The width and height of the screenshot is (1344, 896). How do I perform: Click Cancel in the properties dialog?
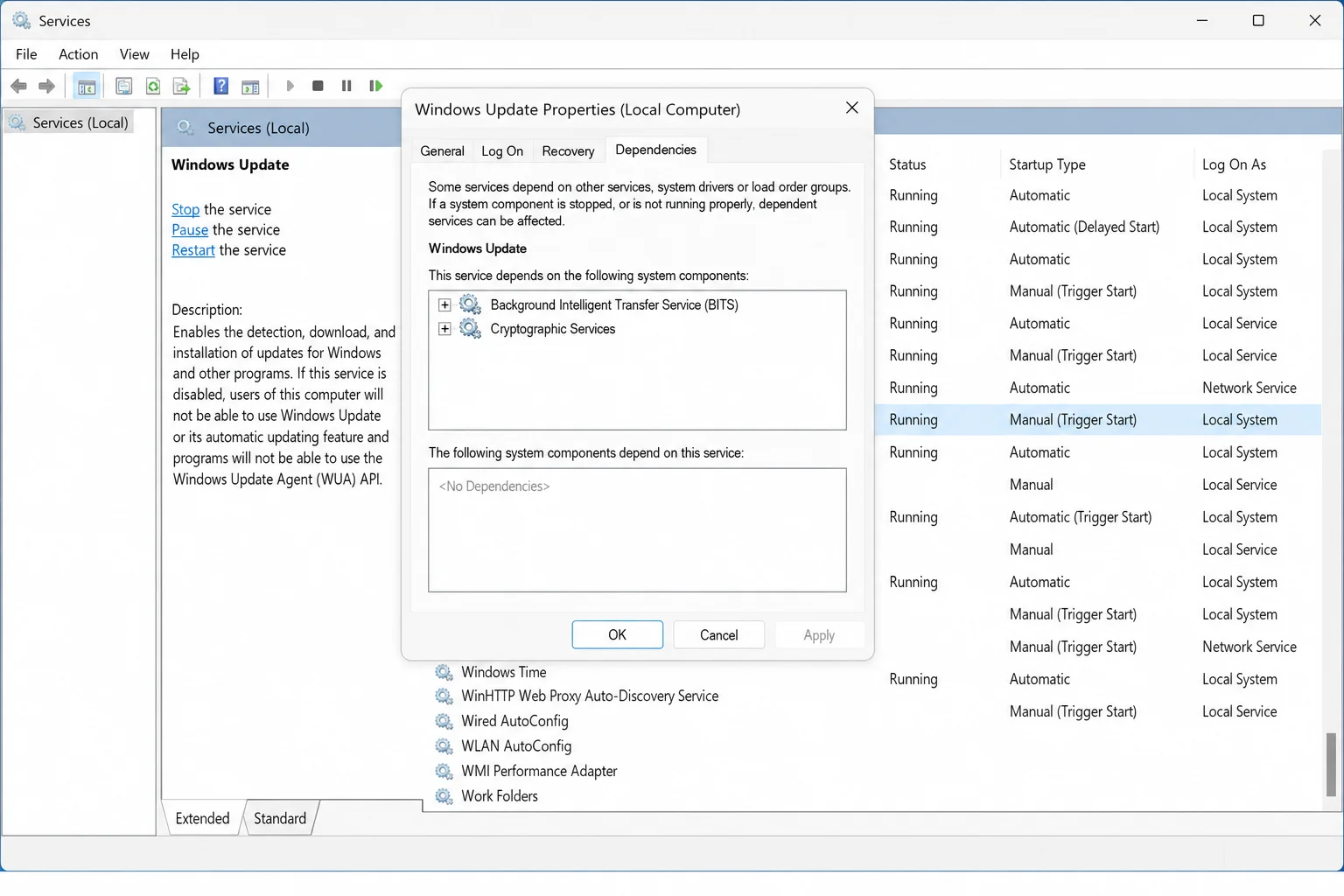tap(719, 635)
